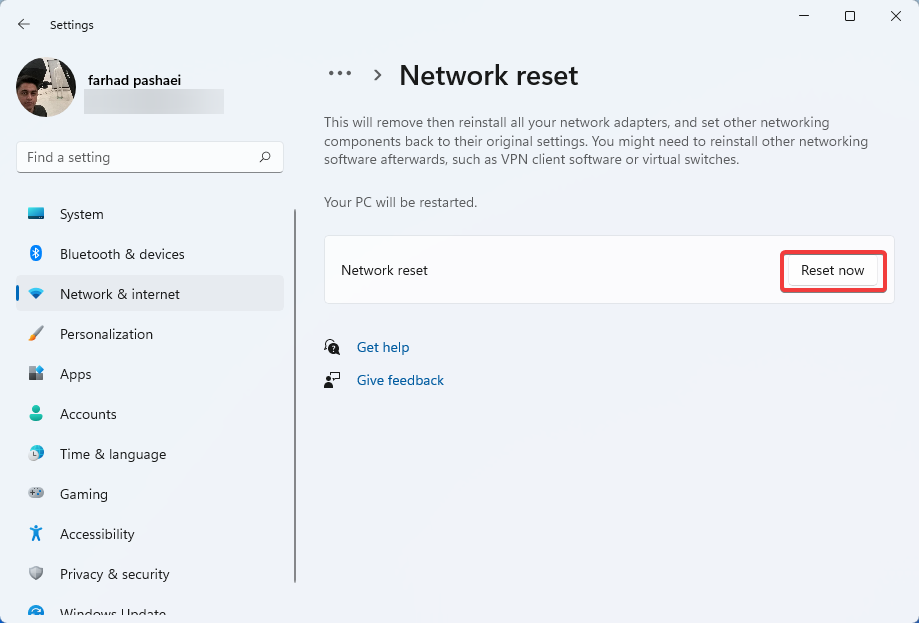Click the Gaming controller icon
Viewport: 919px width, 623px height.
(x=36, y=494)
